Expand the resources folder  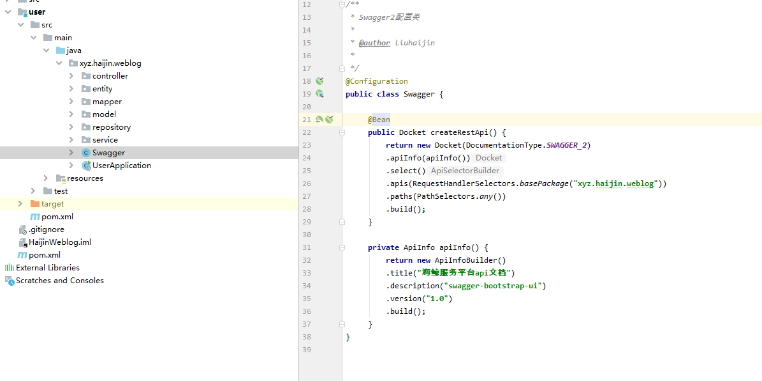46,178
